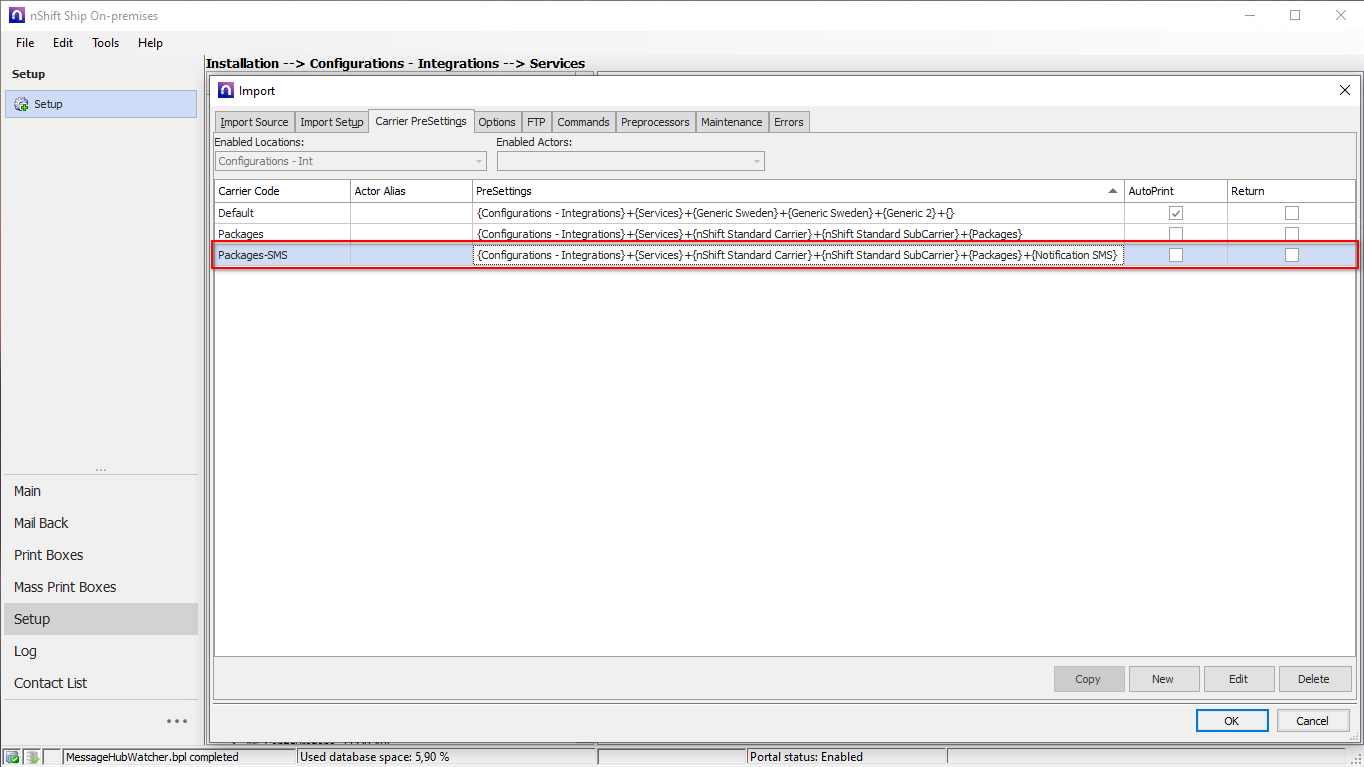The image size is (1364, 767).
Task: Click the Edit button
Action: (x=1238, y=679)
